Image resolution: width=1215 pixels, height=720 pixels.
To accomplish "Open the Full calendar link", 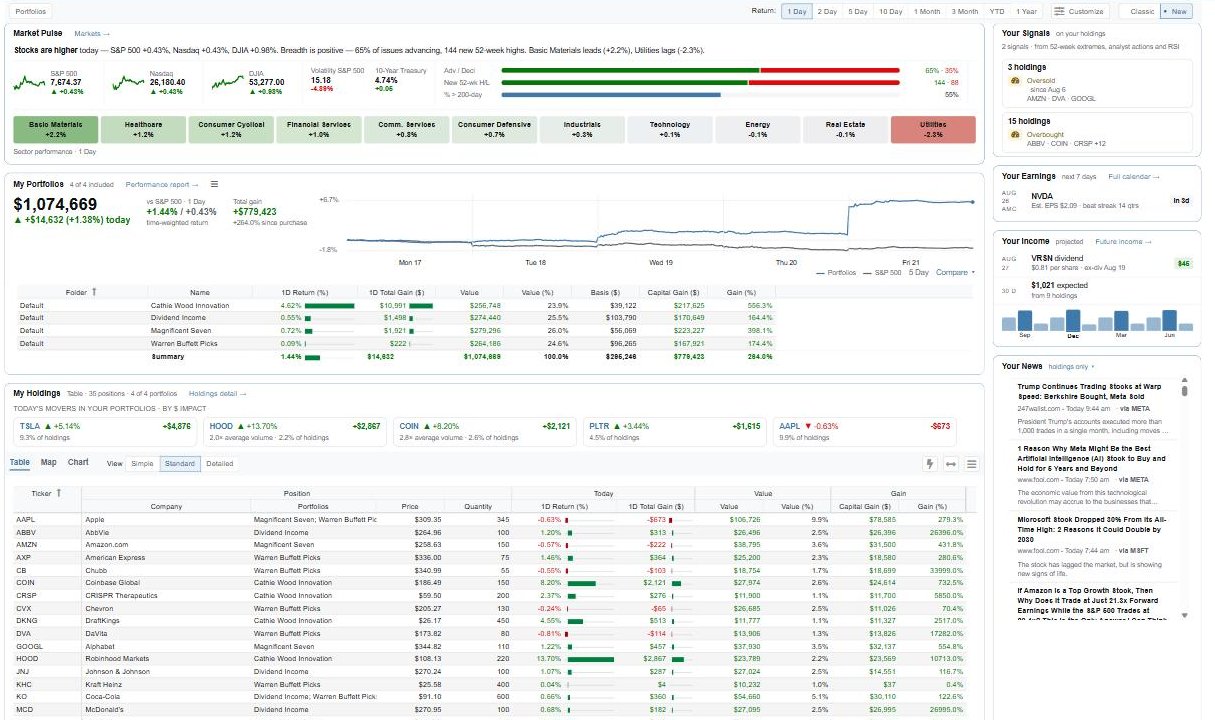I will click(x=1134, y=177).
